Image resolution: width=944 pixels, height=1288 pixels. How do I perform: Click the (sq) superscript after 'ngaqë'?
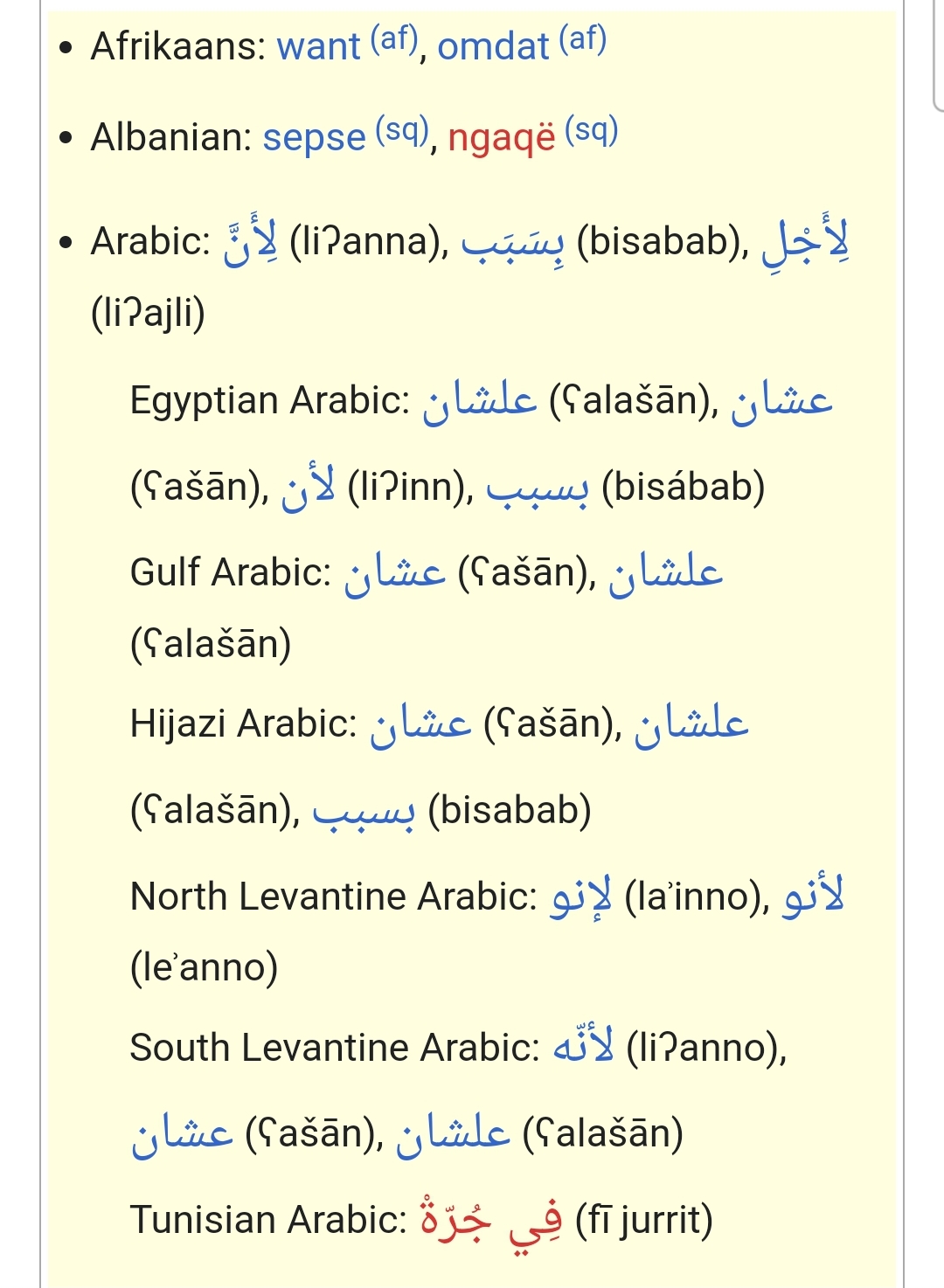point(592,130)
